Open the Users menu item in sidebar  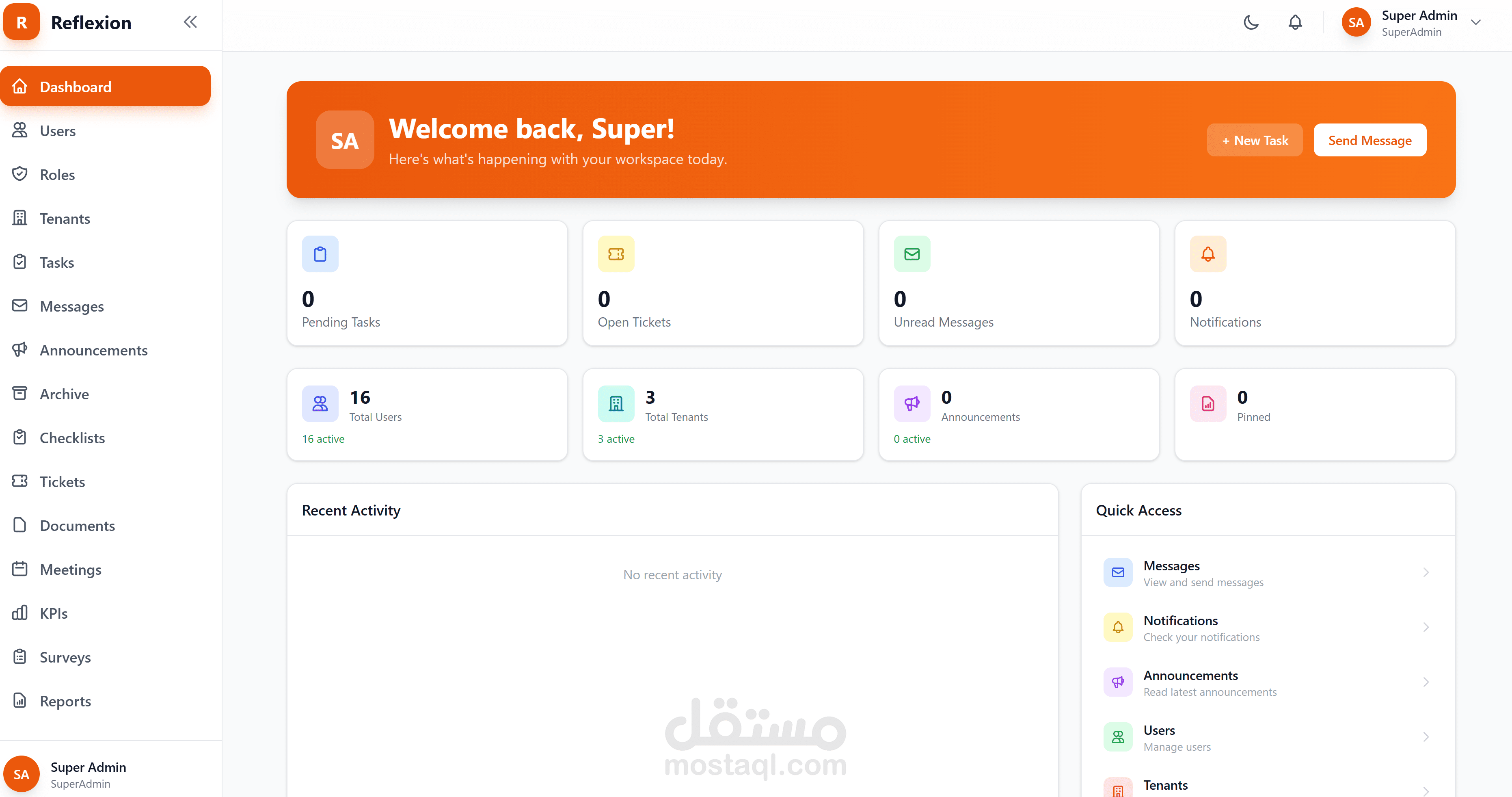click(x=58, y=131)
